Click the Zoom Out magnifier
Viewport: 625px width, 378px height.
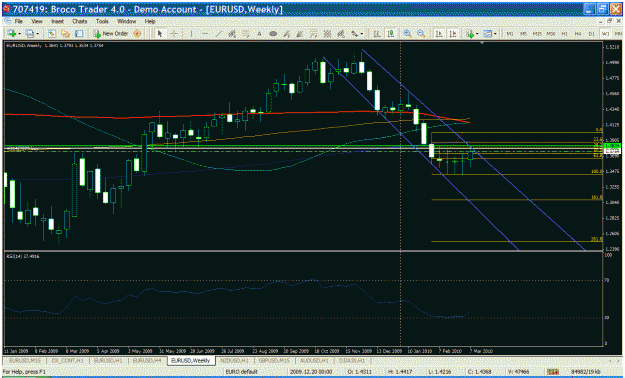421,34
